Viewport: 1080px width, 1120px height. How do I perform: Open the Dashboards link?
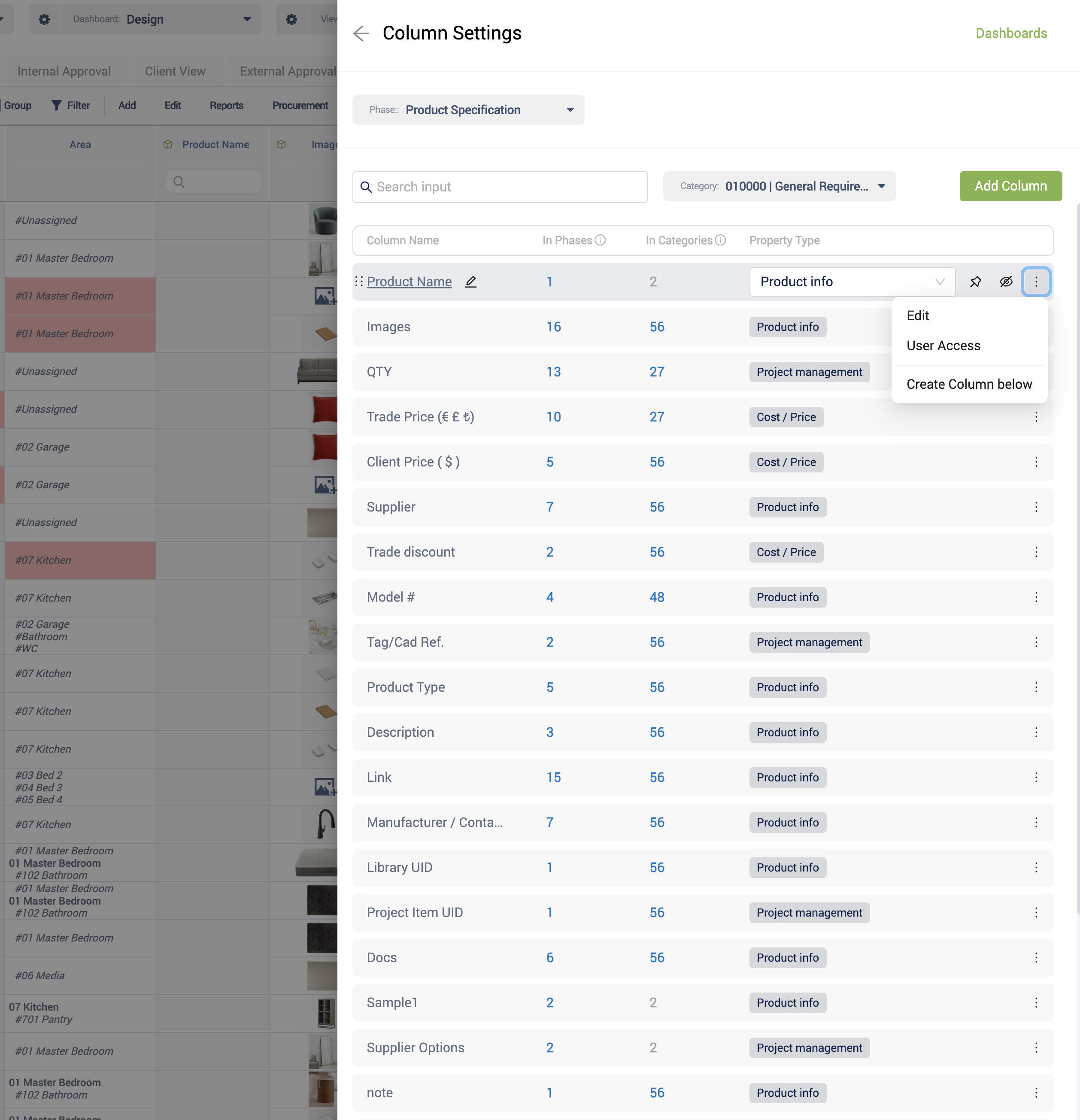[x=1011, y=33]
